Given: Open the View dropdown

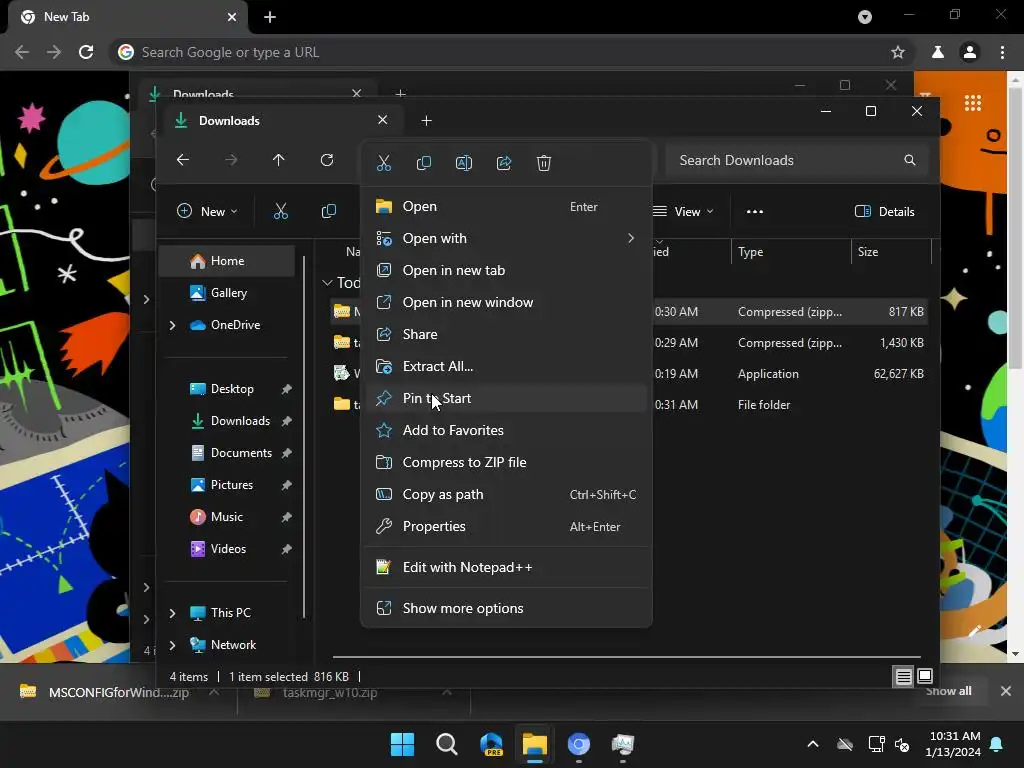Looking at the screenshot, I should click(x=684, y=212).
